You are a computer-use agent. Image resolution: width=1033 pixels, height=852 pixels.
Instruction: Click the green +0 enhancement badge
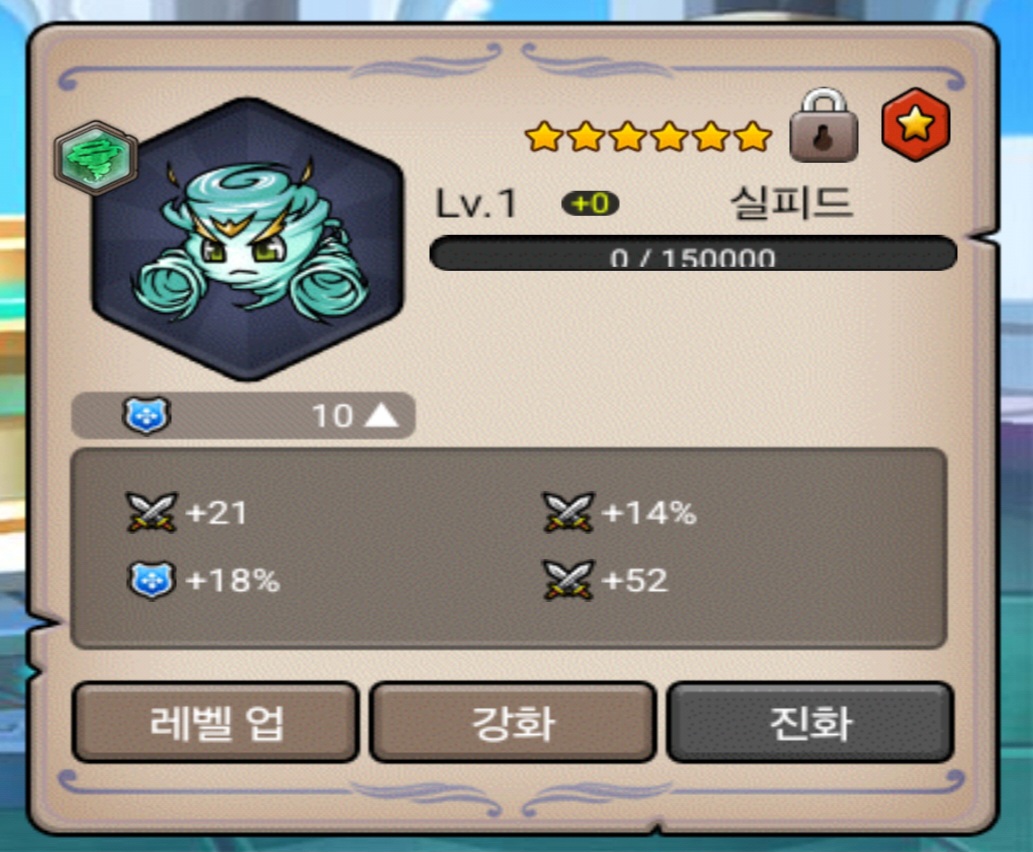pyautogui.click(x=590, y=204)
